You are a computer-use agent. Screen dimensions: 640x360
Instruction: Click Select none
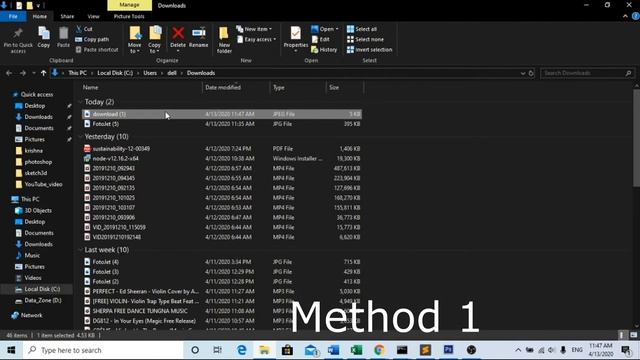(x=365, y=39)
